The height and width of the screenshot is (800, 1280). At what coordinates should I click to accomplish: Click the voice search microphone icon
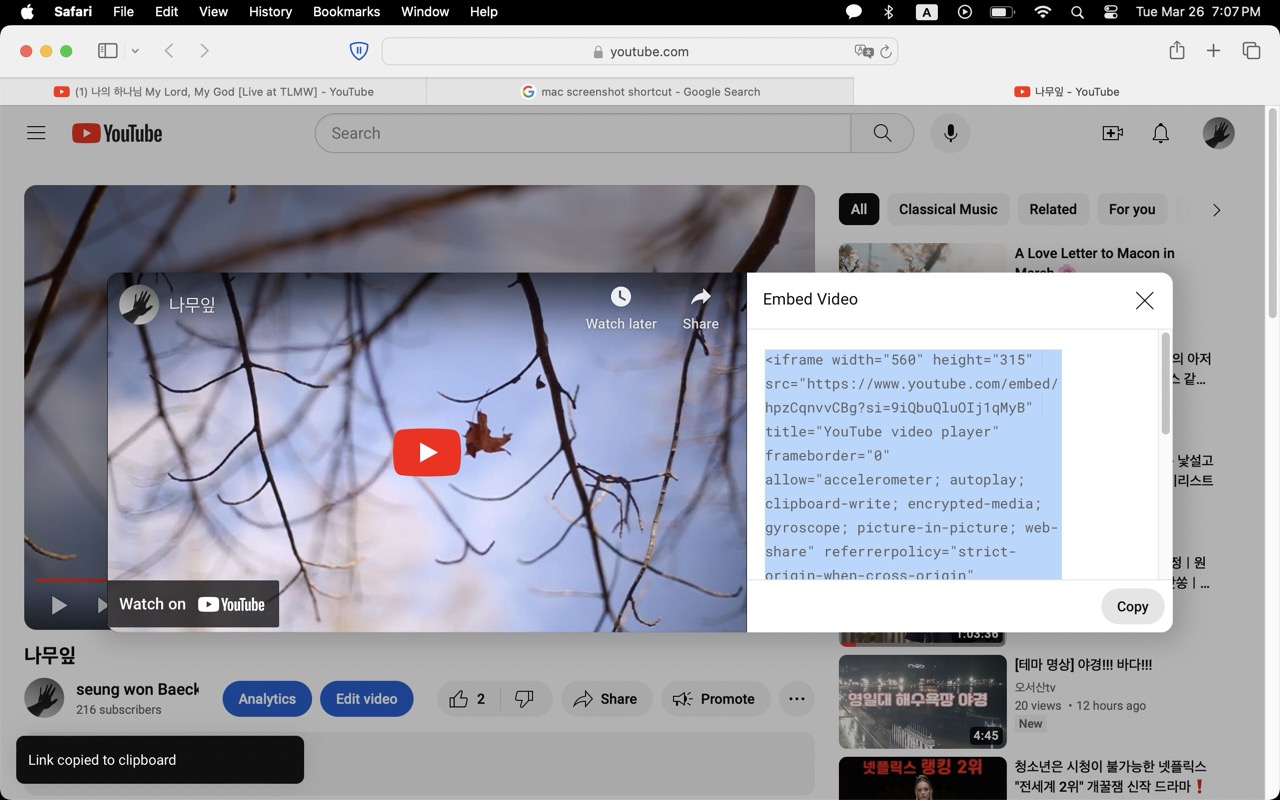click(x=950, y=133)
